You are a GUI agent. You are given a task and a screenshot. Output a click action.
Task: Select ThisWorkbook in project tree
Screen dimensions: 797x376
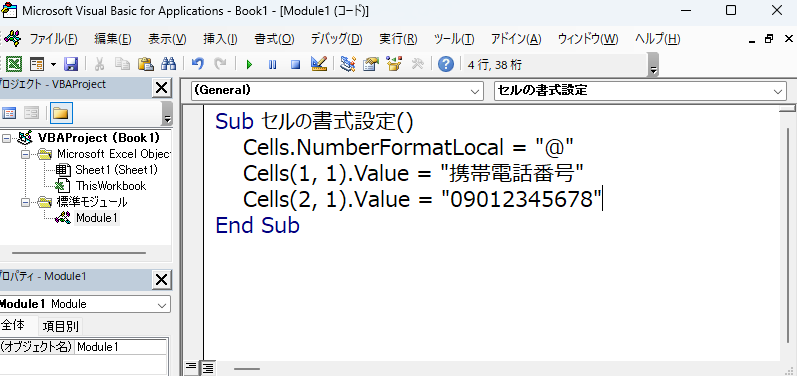pos(111,186)
